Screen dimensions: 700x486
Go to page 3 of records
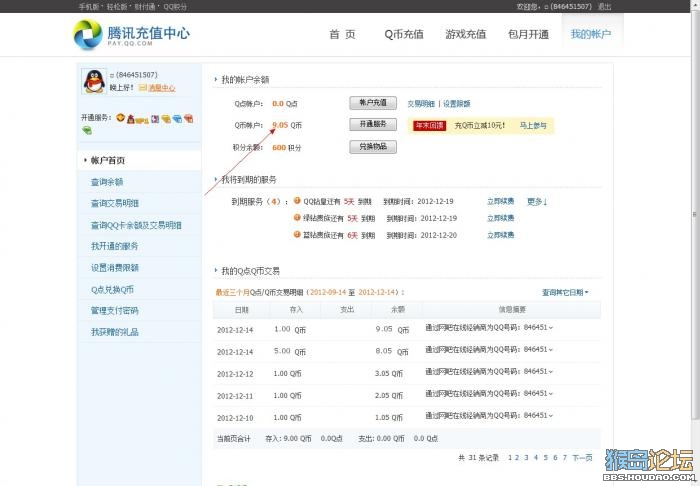pyautogui.click(x=526, y=457)
